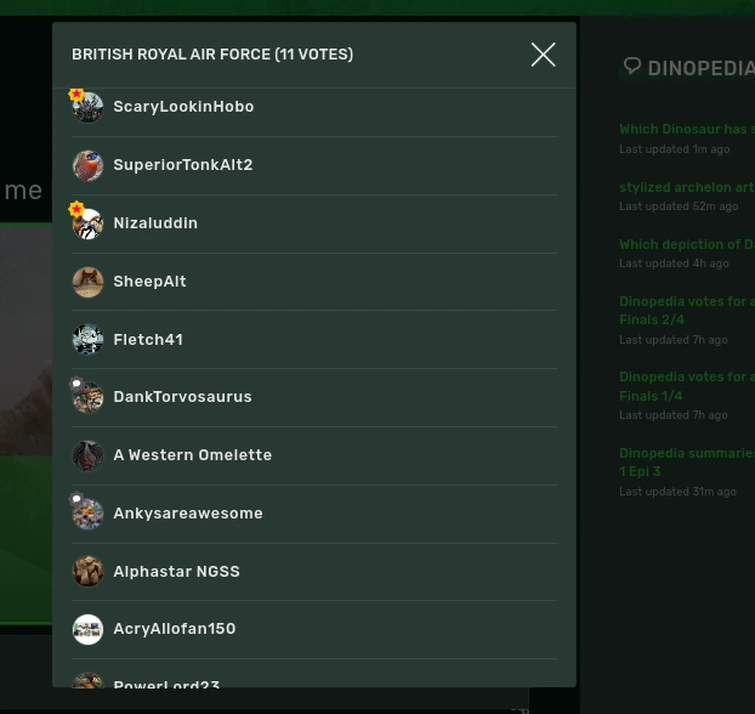Open ScaryLookinHobo's profile link
The image size is (755, 714).
[183, 107]
